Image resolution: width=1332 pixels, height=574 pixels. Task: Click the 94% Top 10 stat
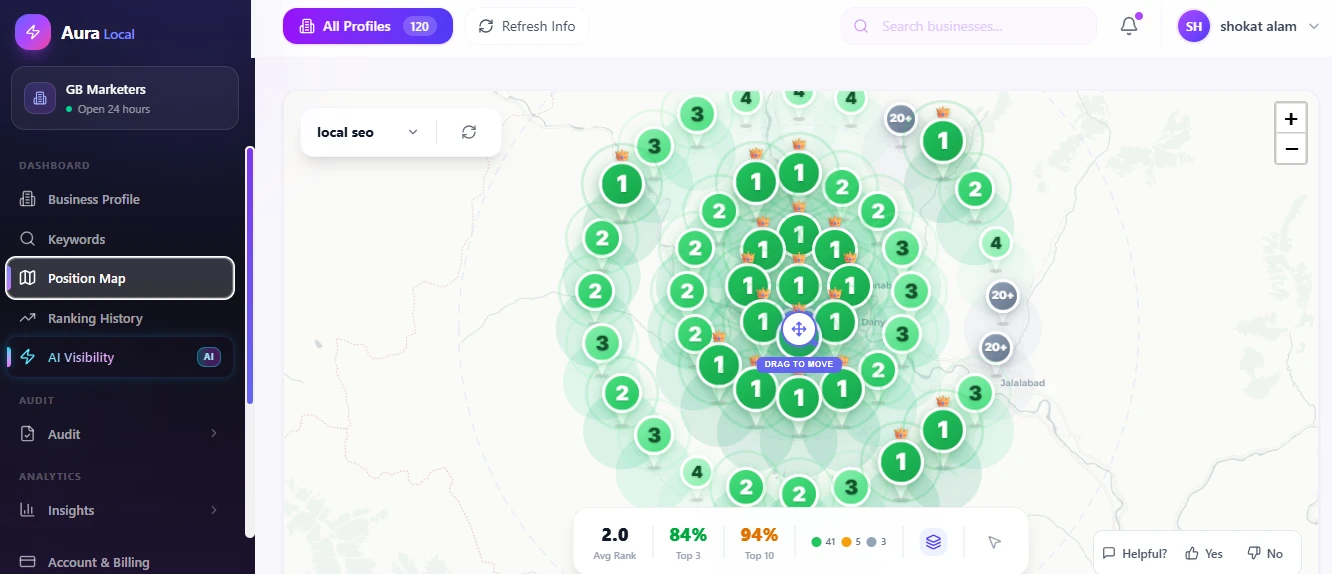click(x=760, y=542)
